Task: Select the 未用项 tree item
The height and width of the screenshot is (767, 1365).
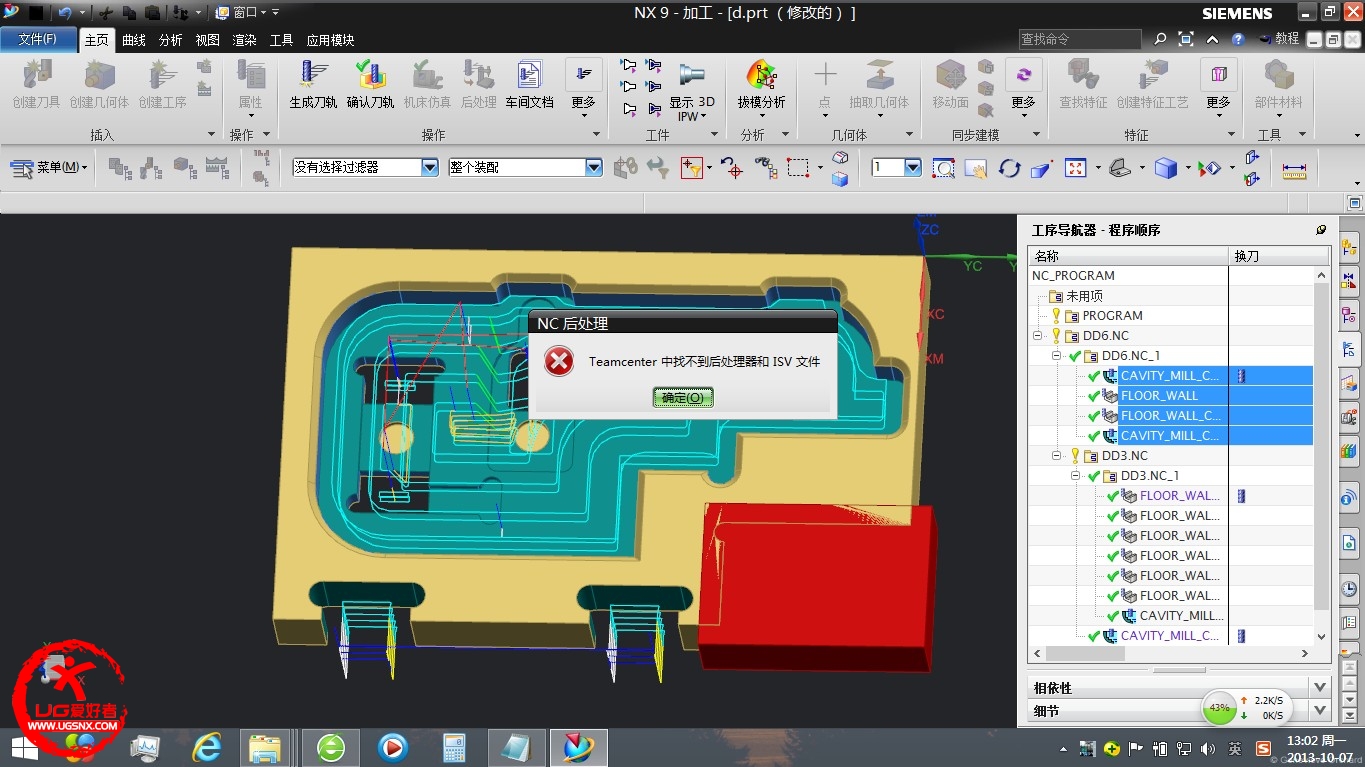Action: 1084,296
